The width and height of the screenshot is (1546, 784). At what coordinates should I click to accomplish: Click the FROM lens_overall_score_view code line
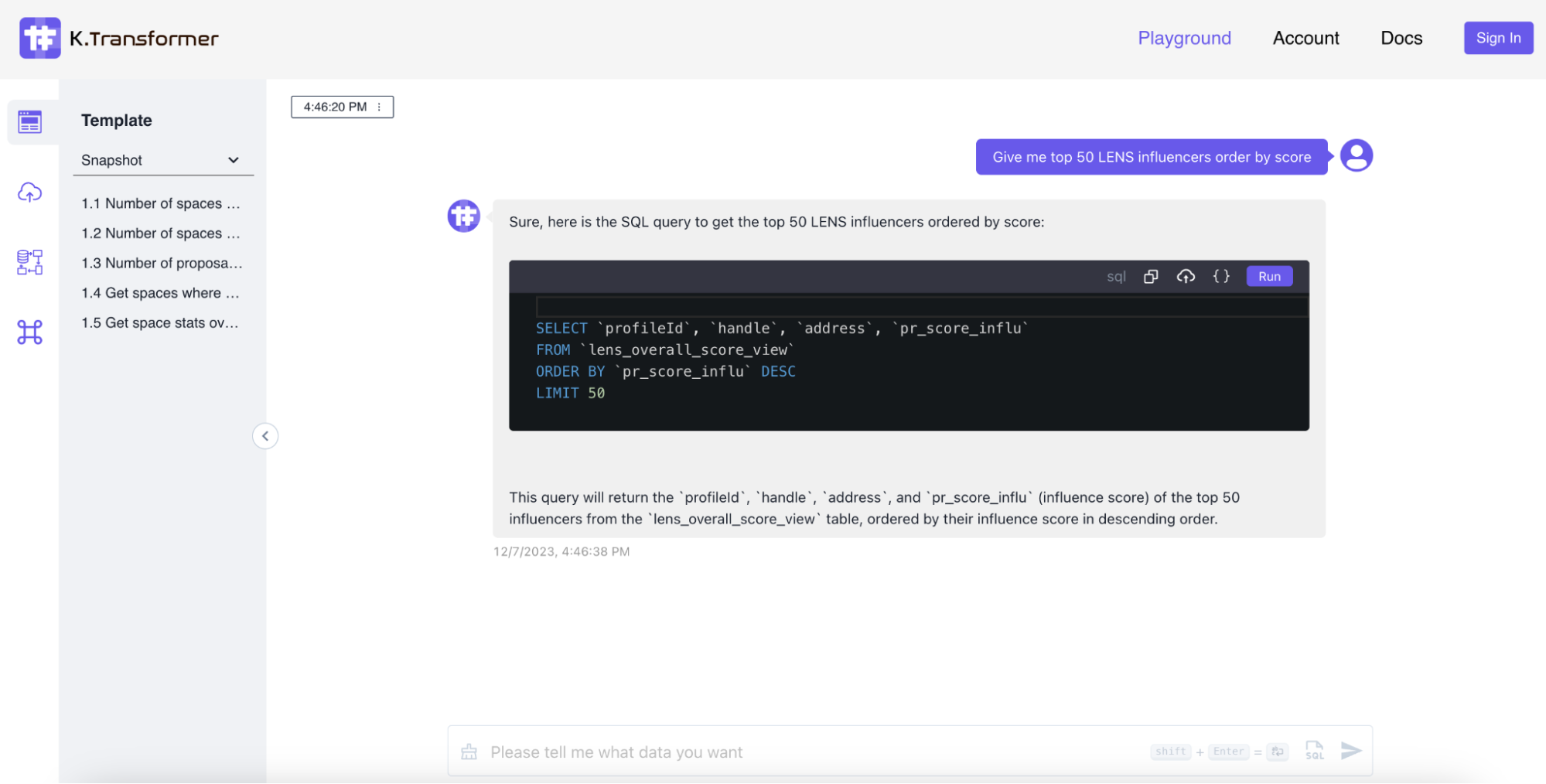pyautogui.click(x=664, y=349)
